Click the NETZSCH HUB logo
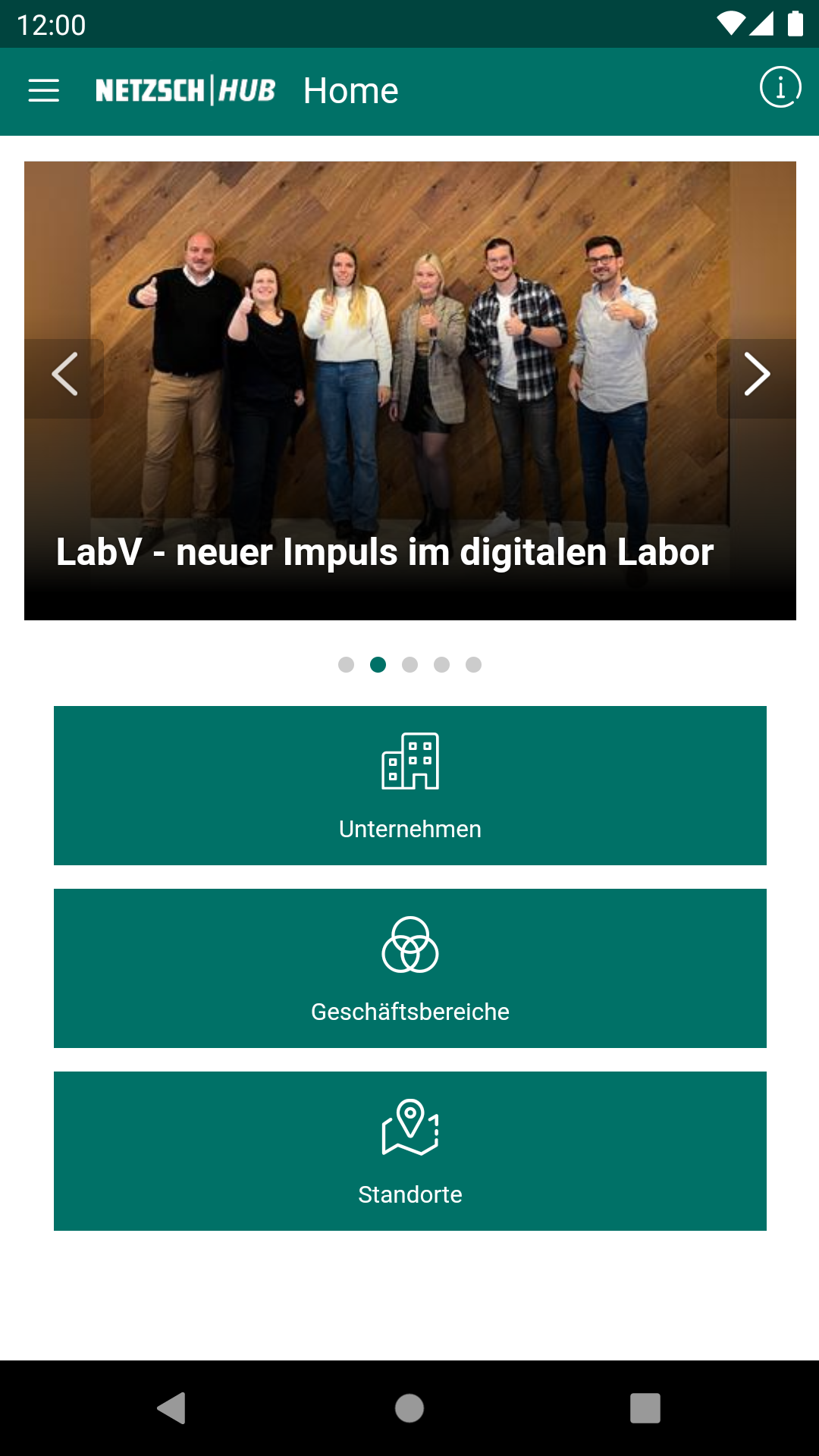 (186, 90)
